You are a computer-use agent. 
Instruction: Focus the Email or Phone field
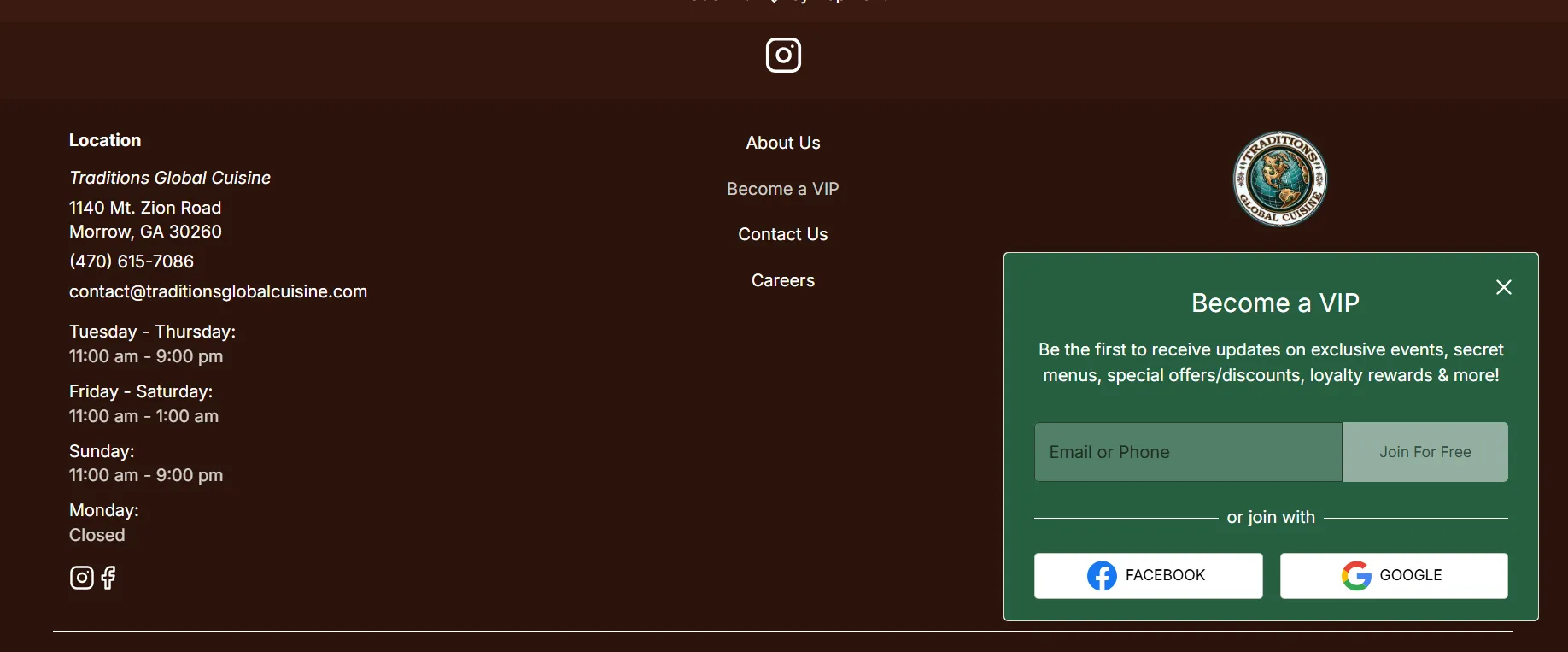coord(1187,452)
